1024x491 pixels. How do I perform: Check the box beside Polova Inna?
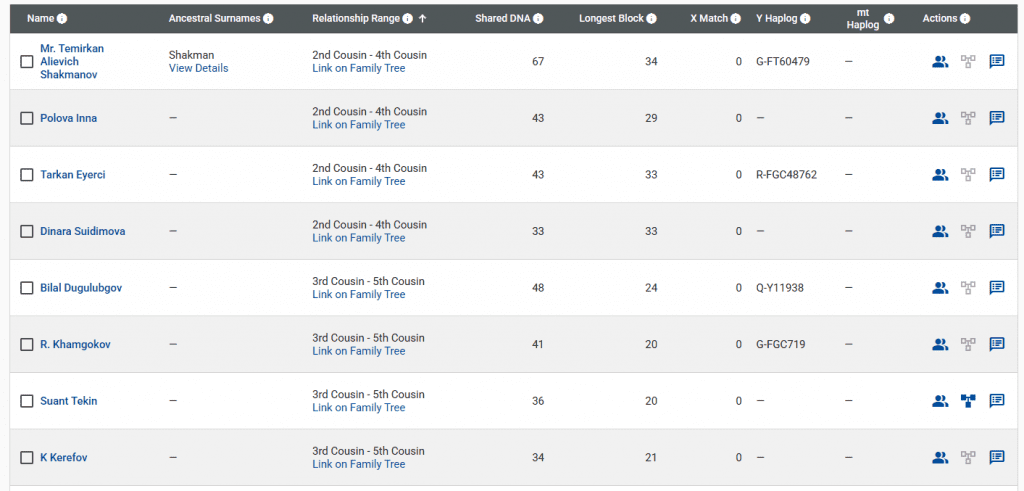pos(27,119)
